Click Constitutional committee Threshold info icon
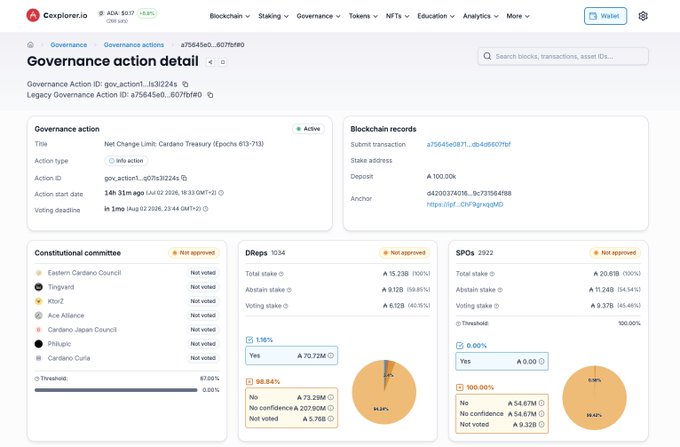 (37, 378)
